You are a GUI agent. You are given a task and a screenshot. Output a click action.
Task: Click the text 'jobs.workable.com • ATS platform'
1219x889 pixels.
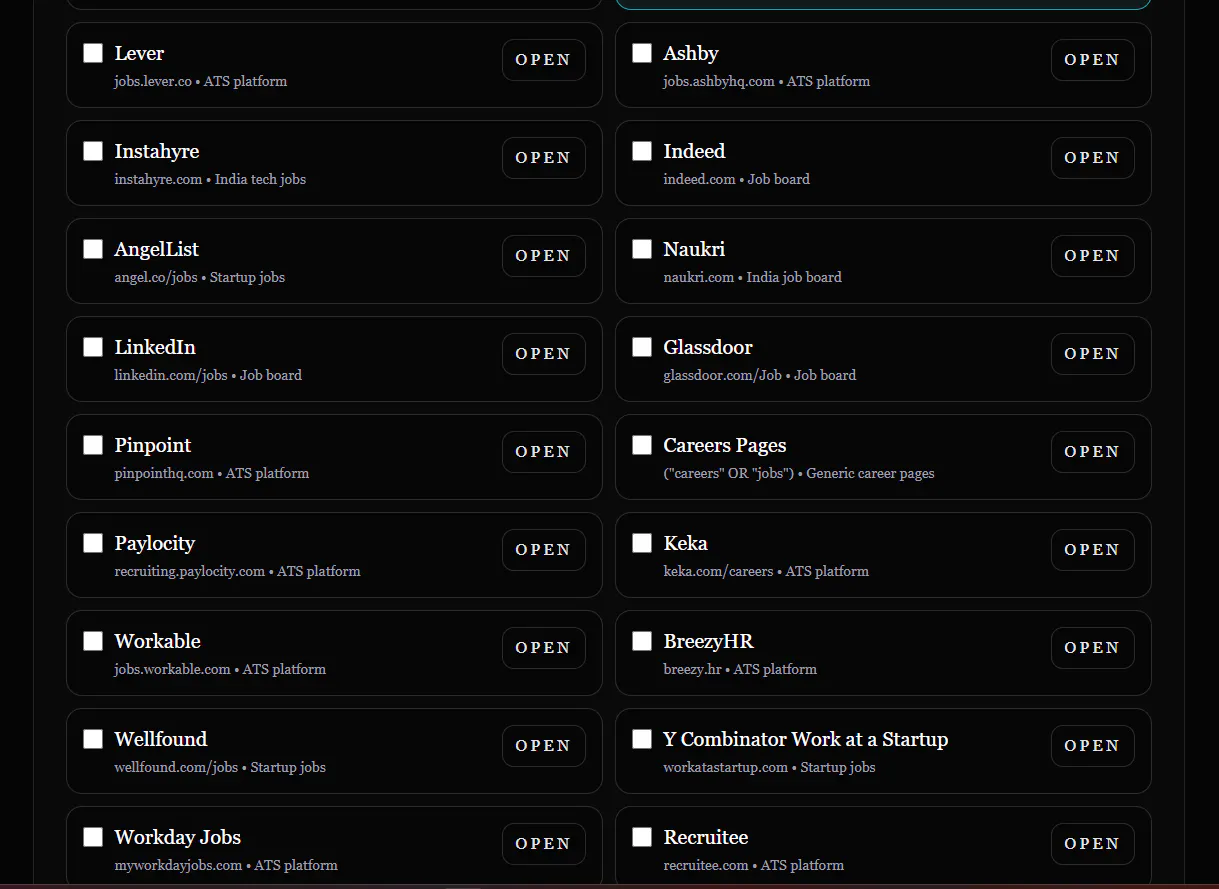[220, 669]
